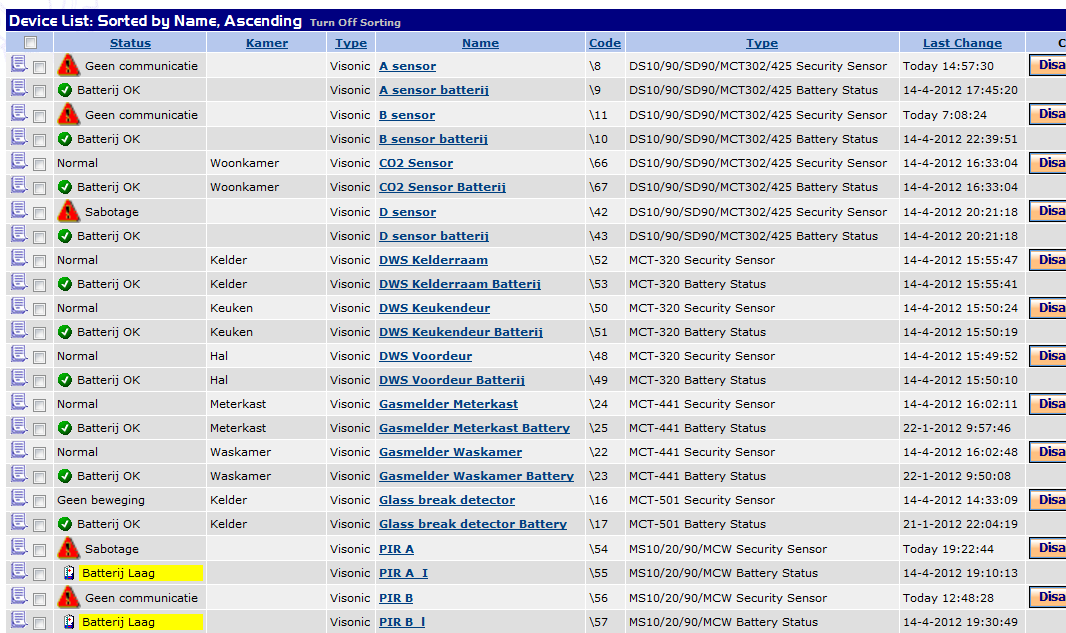Open log icon for D sensor row
The height and width of the screenshot is (633, 1066).
tap(19, 210)
